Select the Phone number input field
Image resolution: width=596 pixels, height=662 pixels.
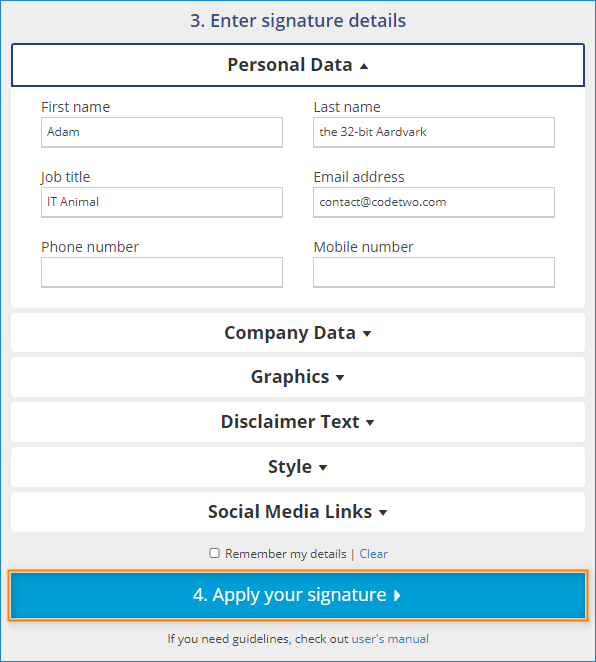coord(162,272)
